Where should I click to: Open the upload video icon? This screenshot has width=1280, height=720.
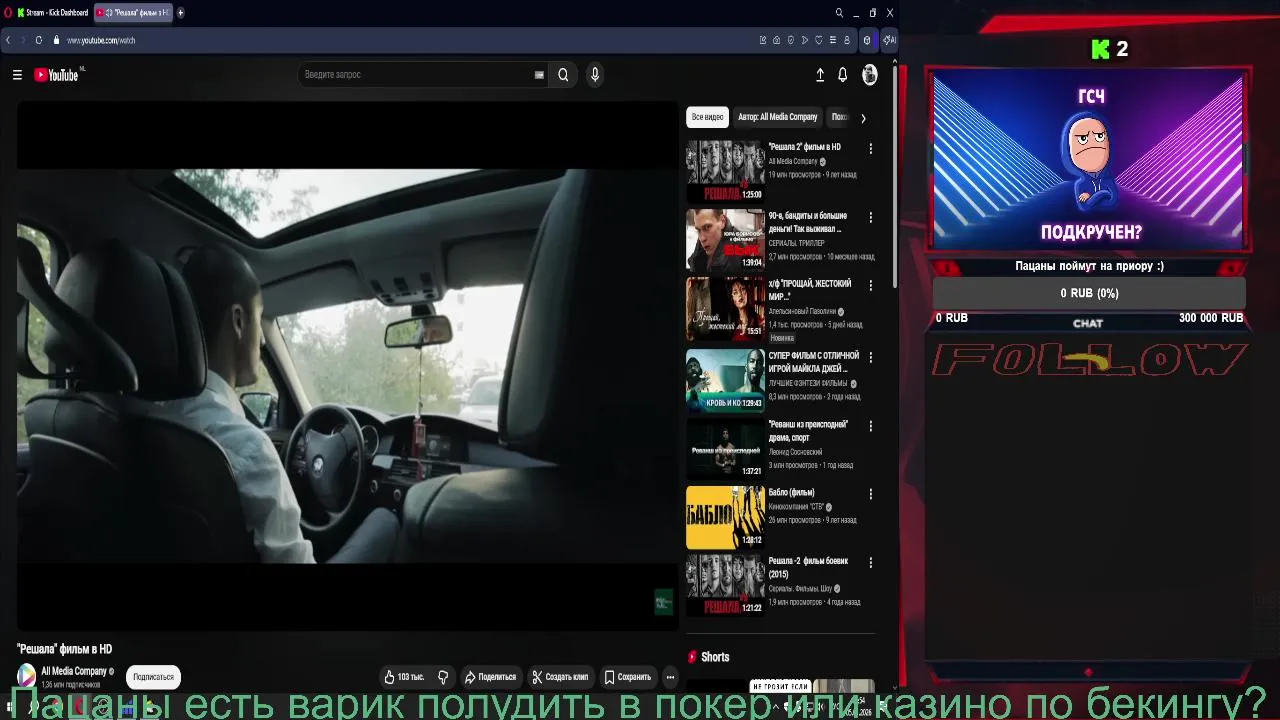click(x=820, y=75)
